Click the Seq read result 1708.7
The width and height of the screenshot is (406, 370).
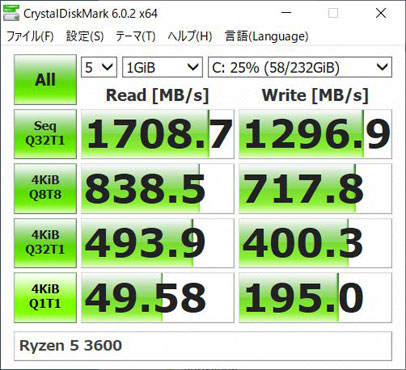(158, 134)
